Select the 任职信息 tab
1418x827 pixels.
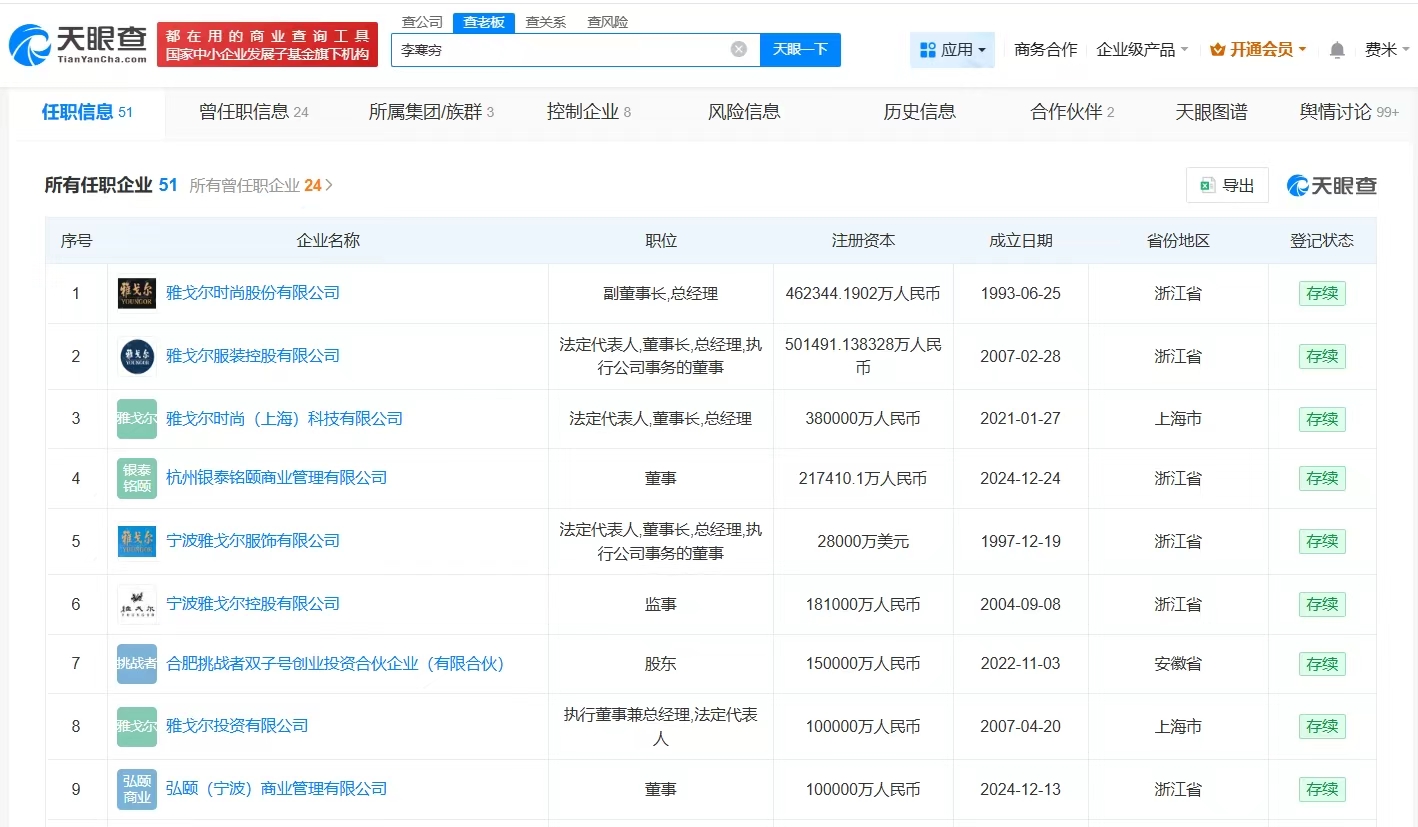87,112
